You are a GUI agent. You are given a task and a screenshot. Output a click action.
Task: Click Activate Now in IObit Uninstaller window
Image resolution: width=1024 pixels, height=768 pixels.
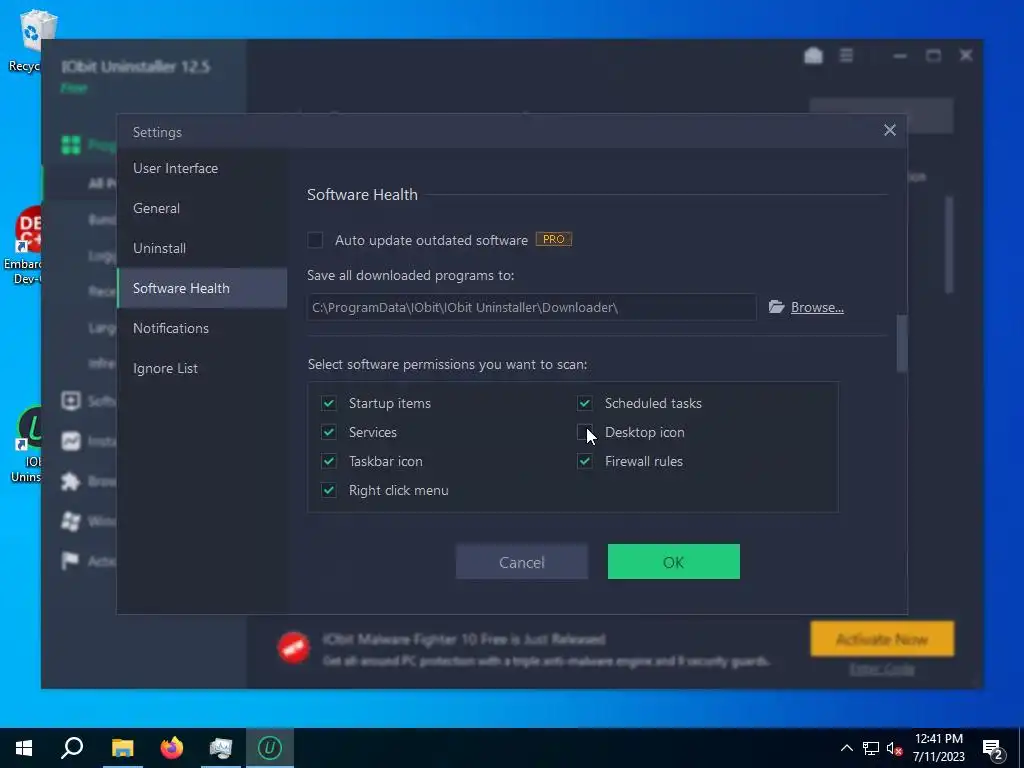(882, 639)
